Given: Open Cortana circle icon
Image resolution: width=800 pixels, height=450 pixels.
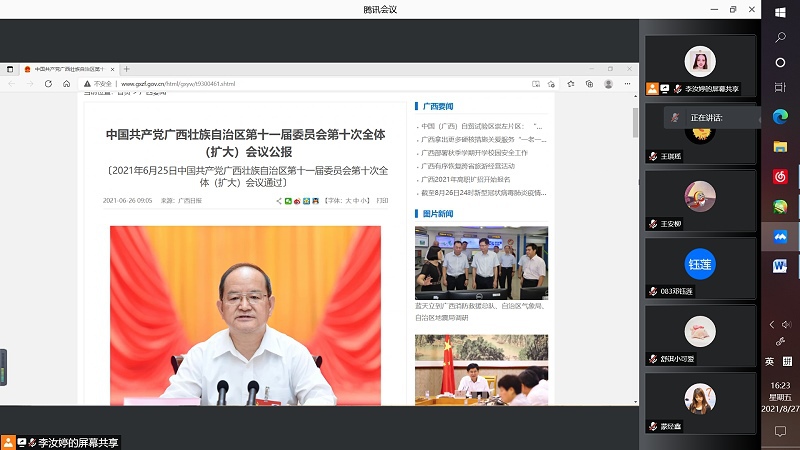Looking at the screenshot, I should click(780, 62).
